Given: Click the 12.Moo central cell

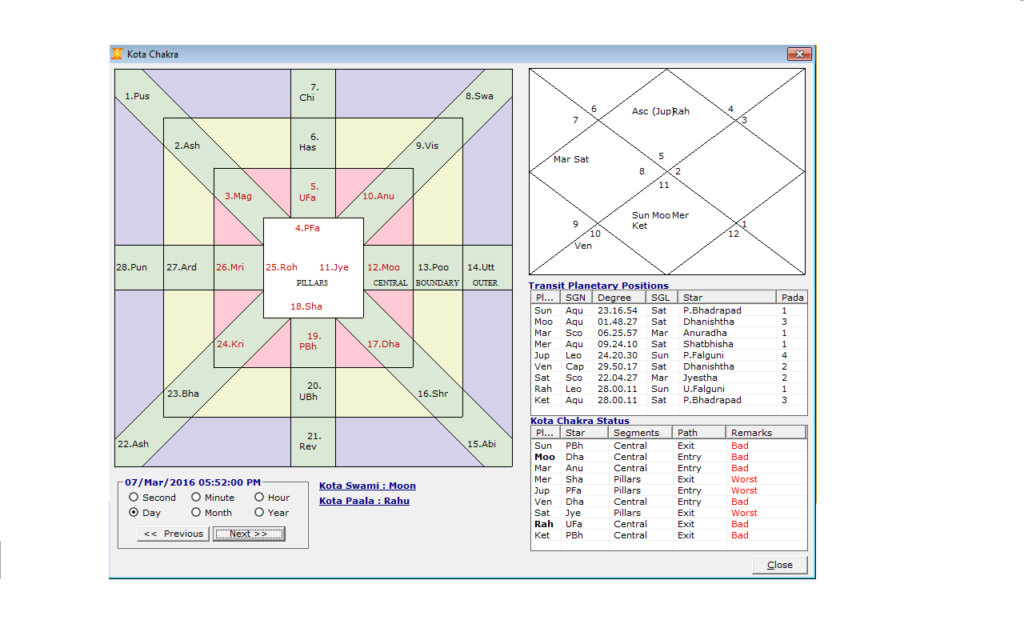Looking at the screenshot, I should pyautogui.click(x=383, y=267).
